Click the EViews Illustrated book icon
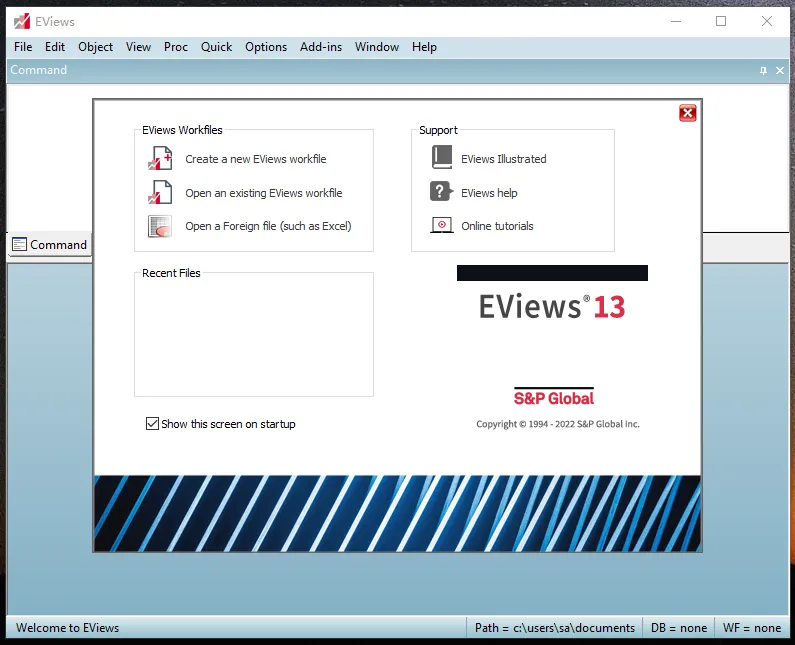The height and width of the screenshot is (645, 795). pos(442,157)
